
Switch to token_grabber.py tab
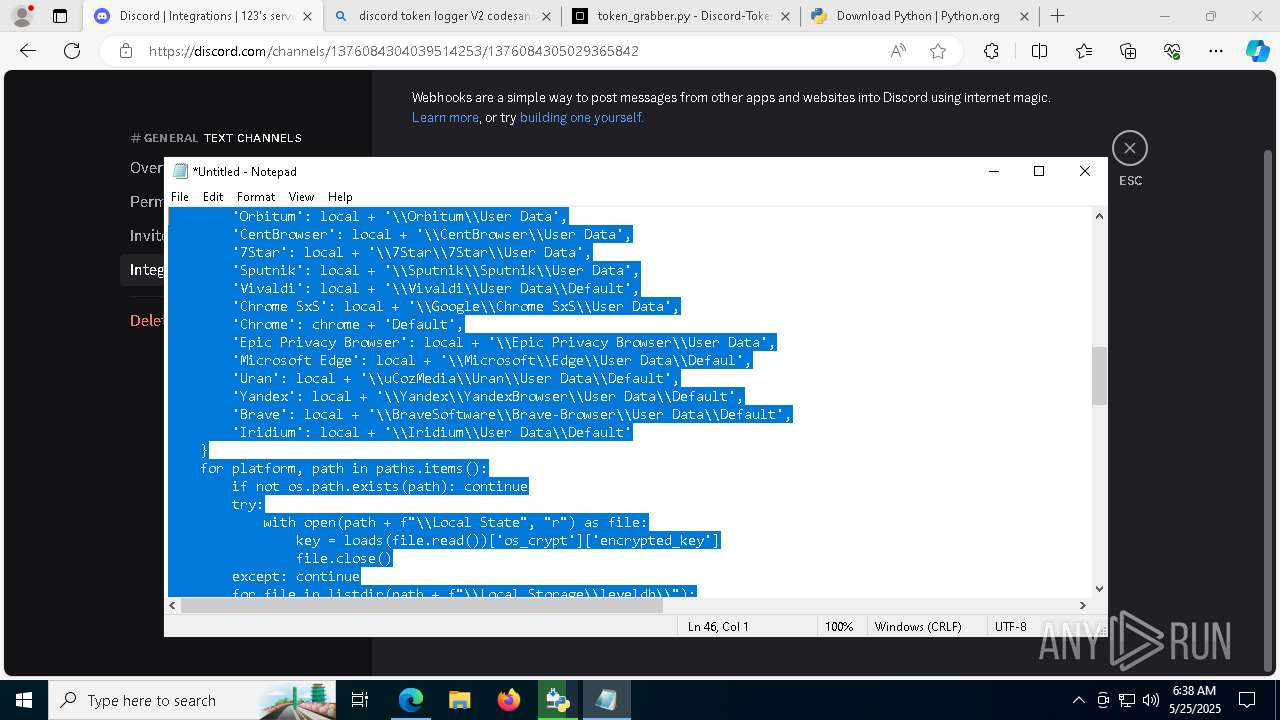pos(682,16)
